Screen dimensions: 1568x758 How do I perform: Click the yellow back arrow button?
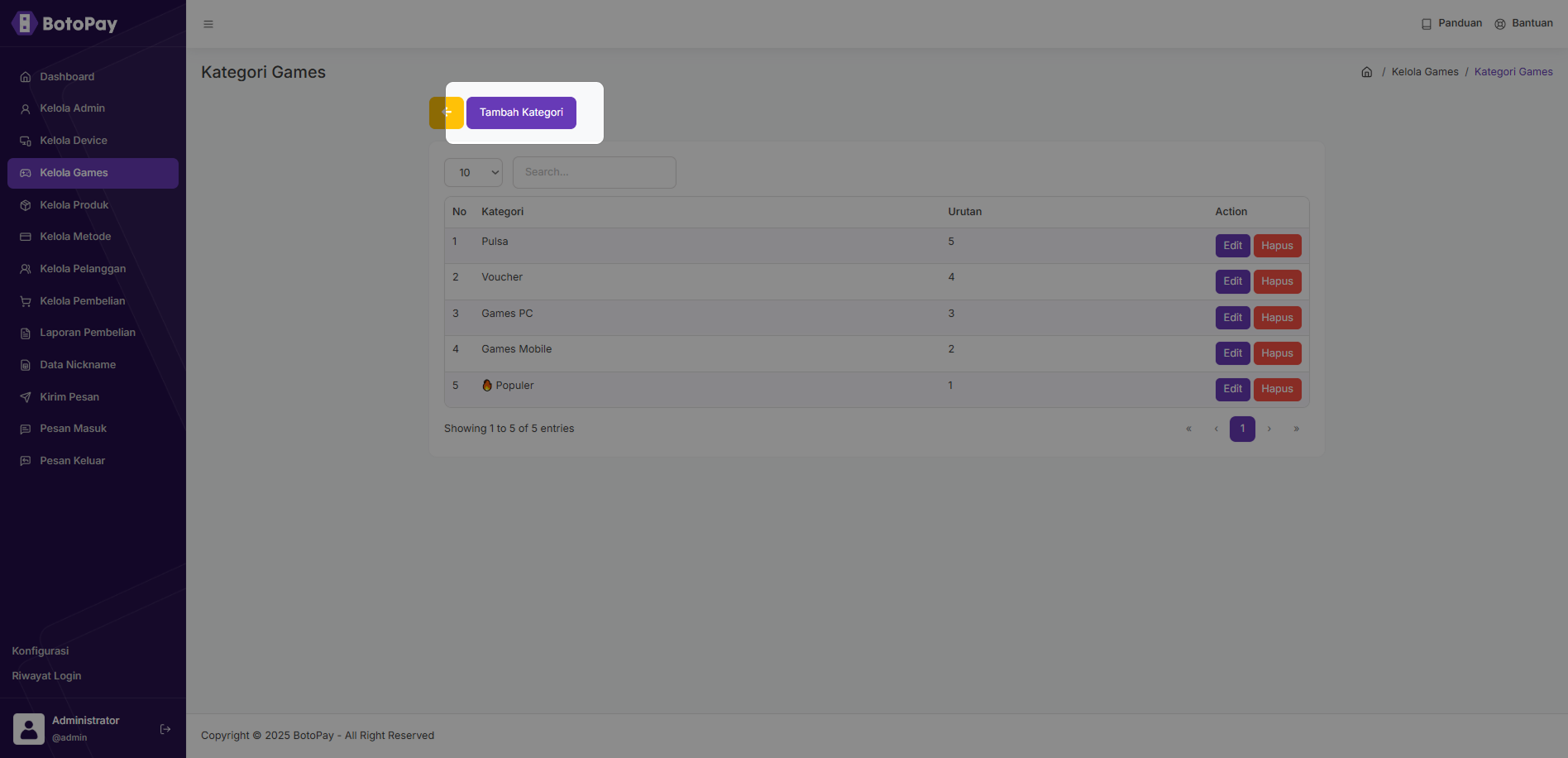coord(447,113)
